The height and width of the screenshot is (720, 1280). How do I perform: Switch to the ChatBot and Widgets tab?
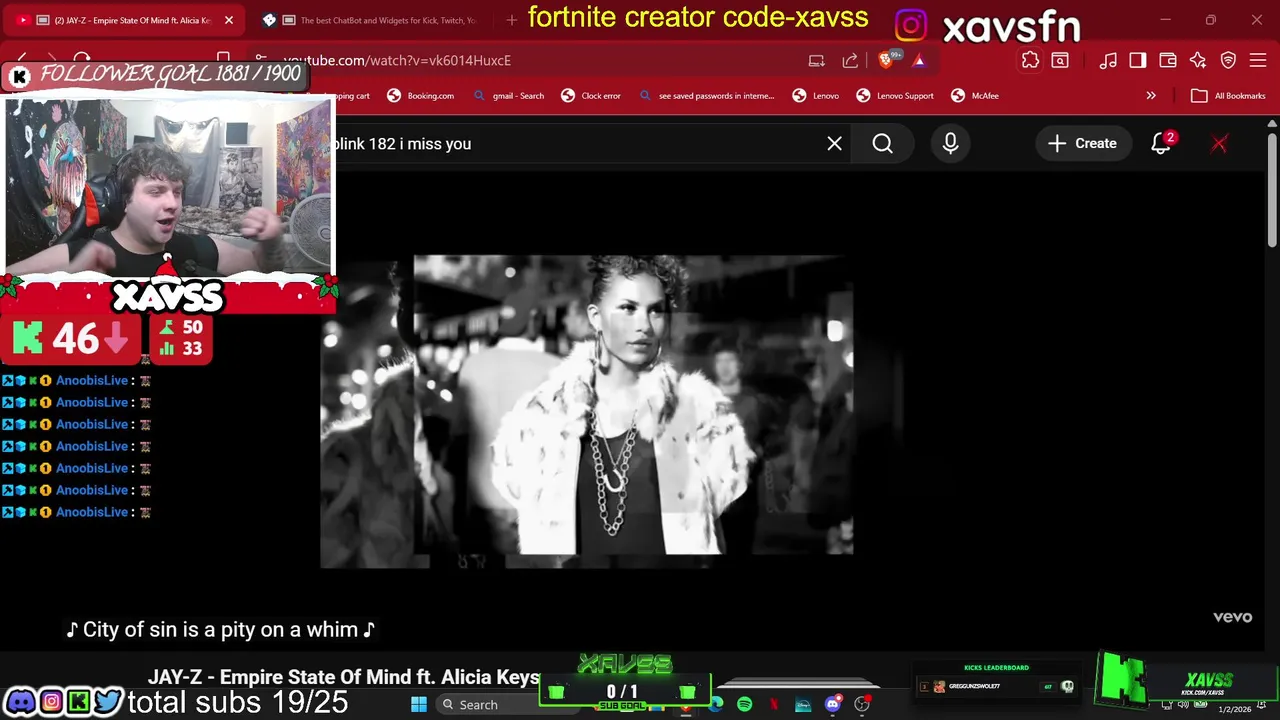(372, 20)
